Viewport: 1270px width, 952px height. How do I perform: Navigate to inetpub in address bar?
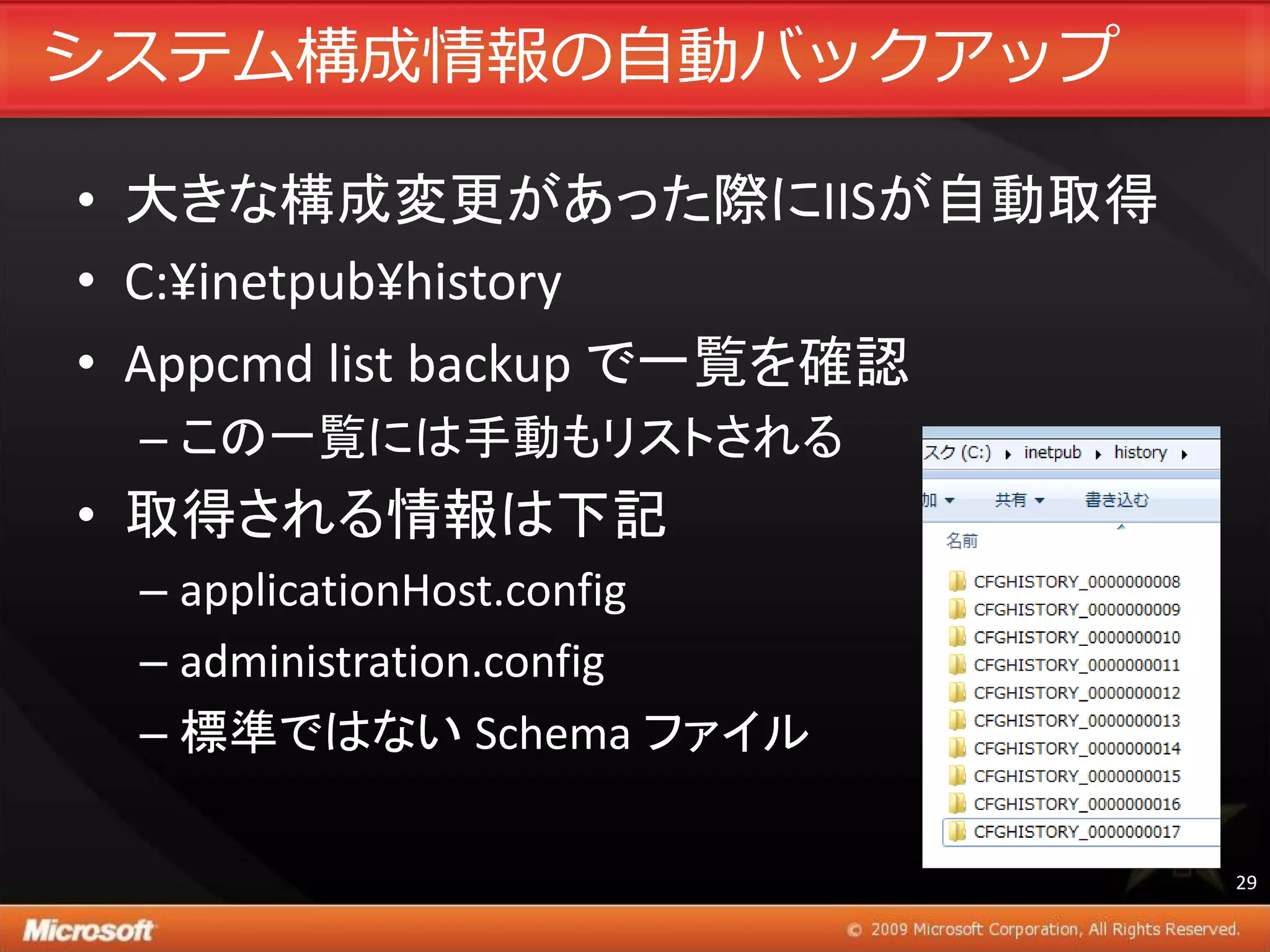coord(1052,452)
